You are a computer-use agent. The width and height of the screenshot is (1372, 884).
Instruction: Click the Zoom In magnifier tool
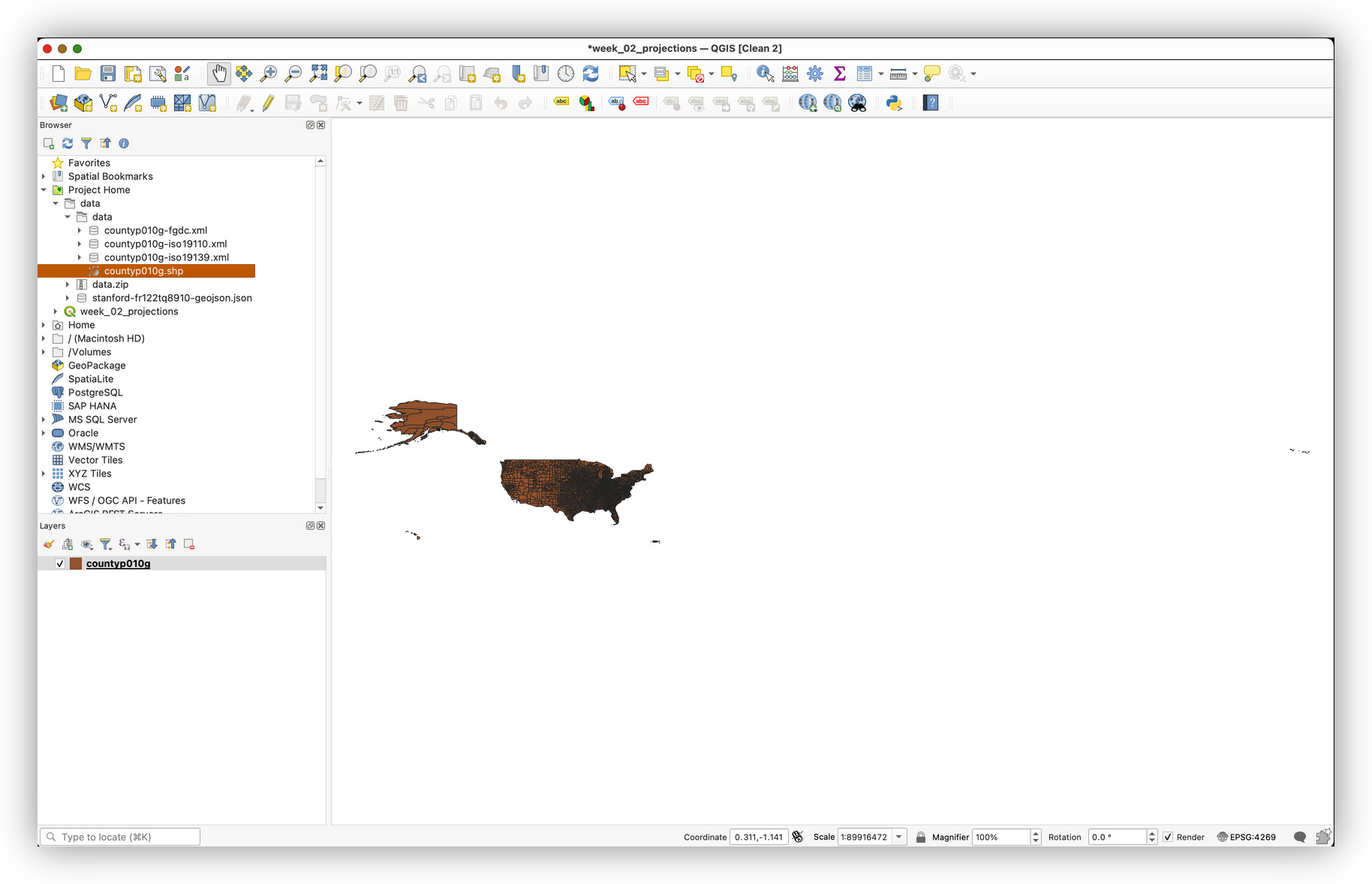click(268, 74)
